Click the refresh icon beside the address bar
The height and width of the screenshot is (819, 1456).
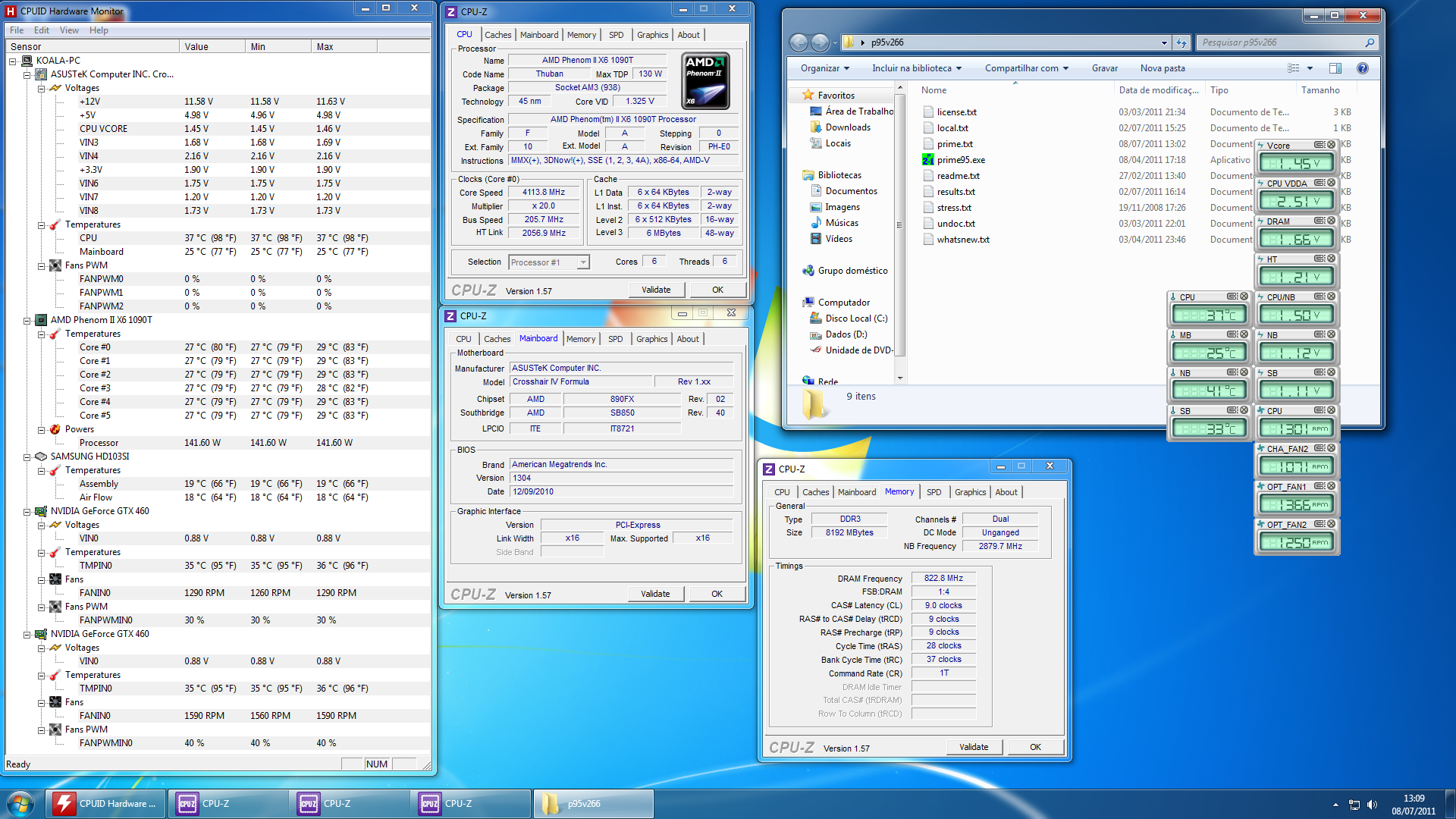point(1181,42)
